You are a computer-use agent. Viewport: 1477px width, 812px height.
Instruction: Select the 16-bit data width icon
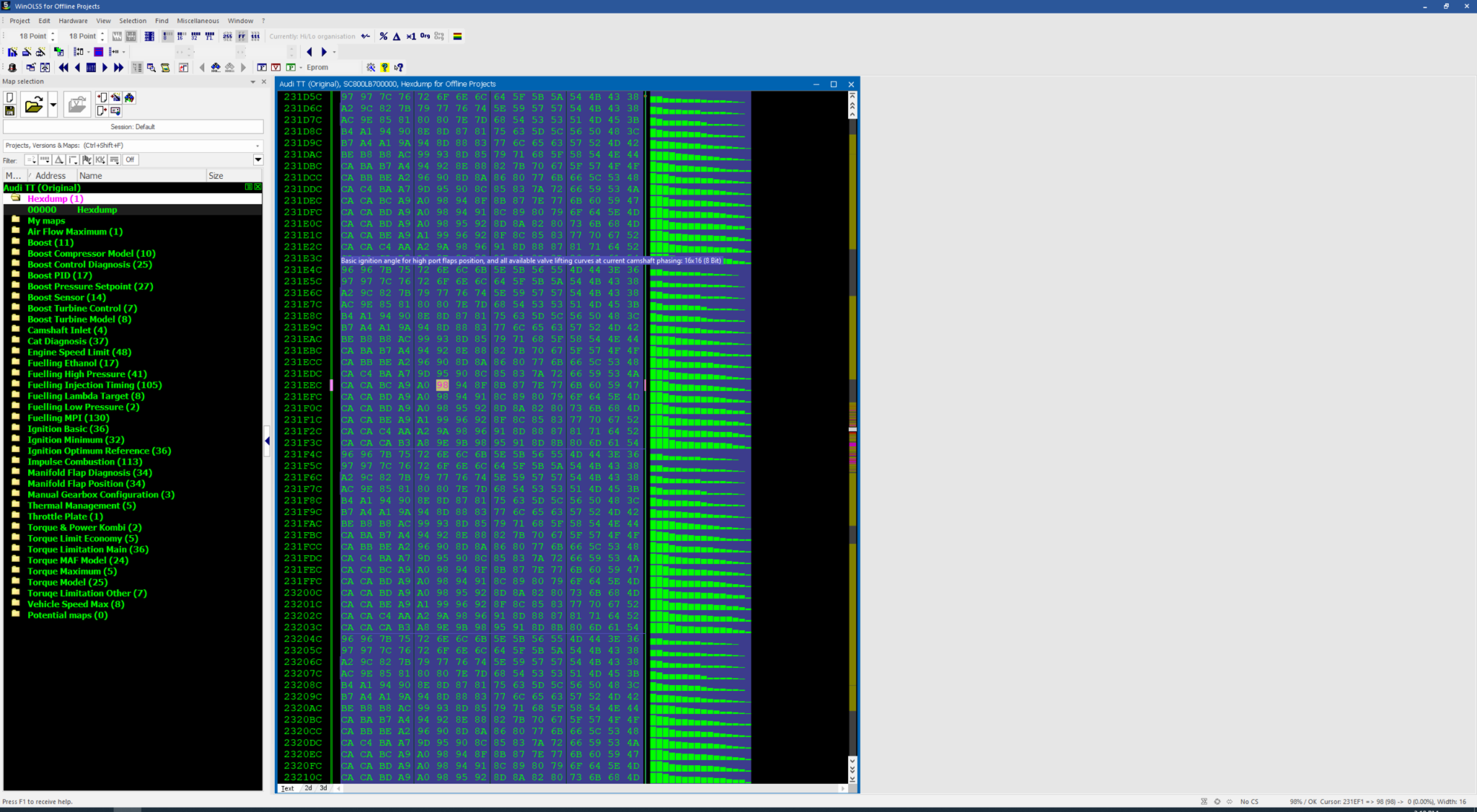(x=181, y=36)
